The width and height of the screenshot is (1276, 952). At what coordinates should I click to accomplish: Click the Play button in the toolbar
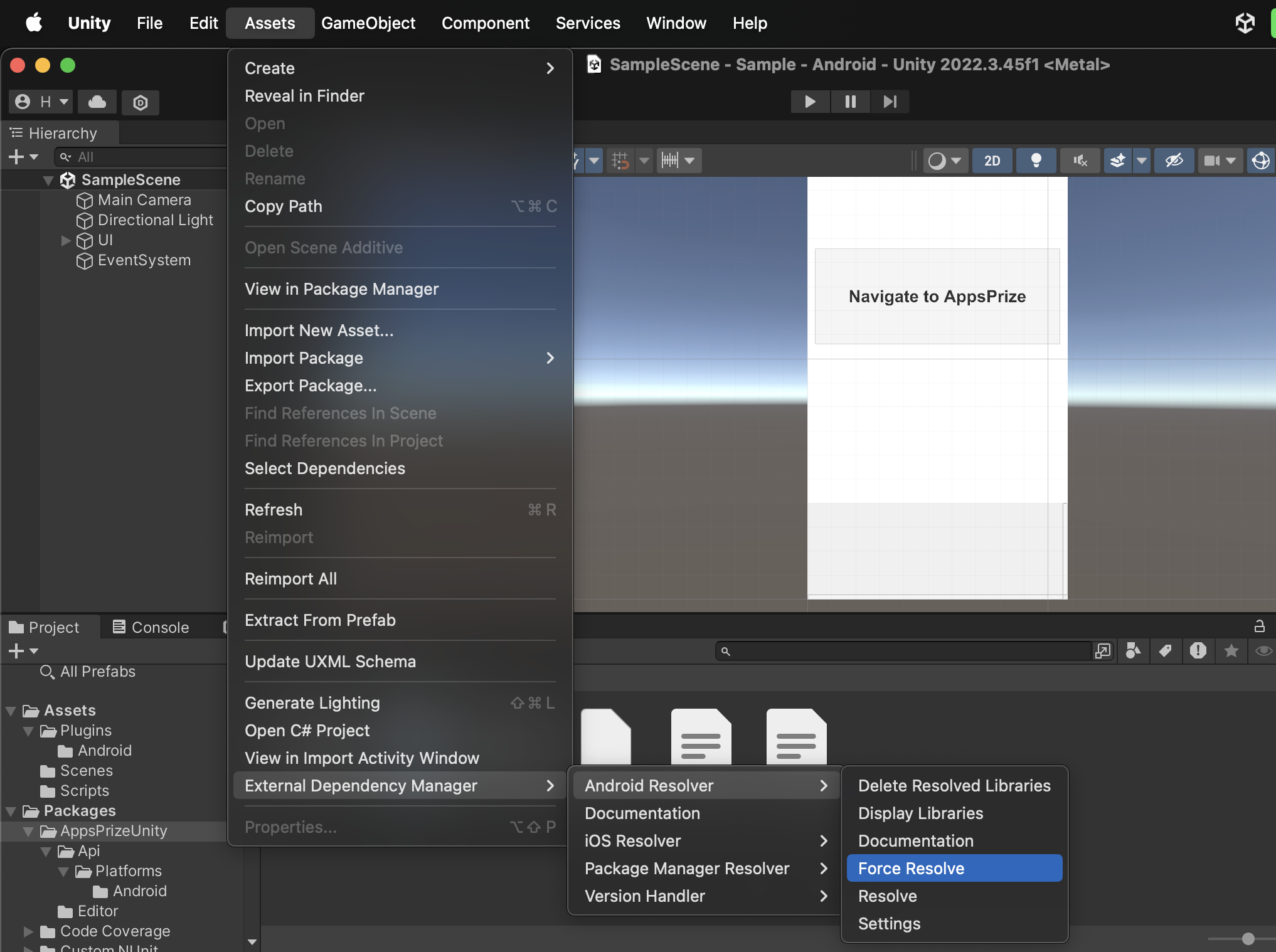coord(810,102)
